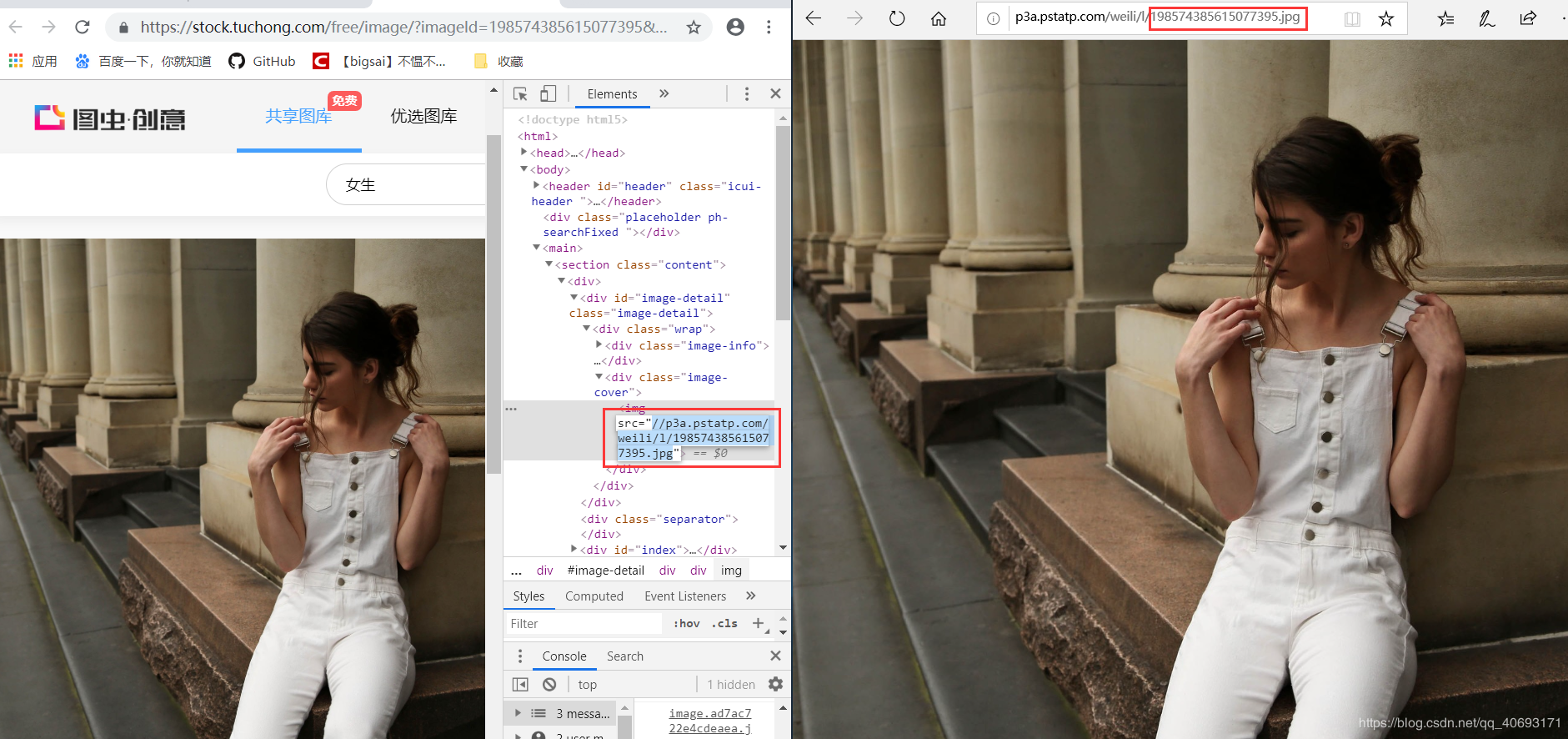This screenshot has width=1568, height=739.
Task: Clear the console
Action: point(549,685)
